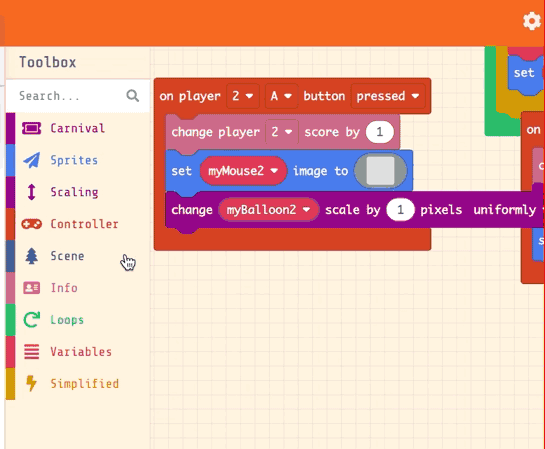Select the Carnival ticket icon

click(x=31, y=128)
